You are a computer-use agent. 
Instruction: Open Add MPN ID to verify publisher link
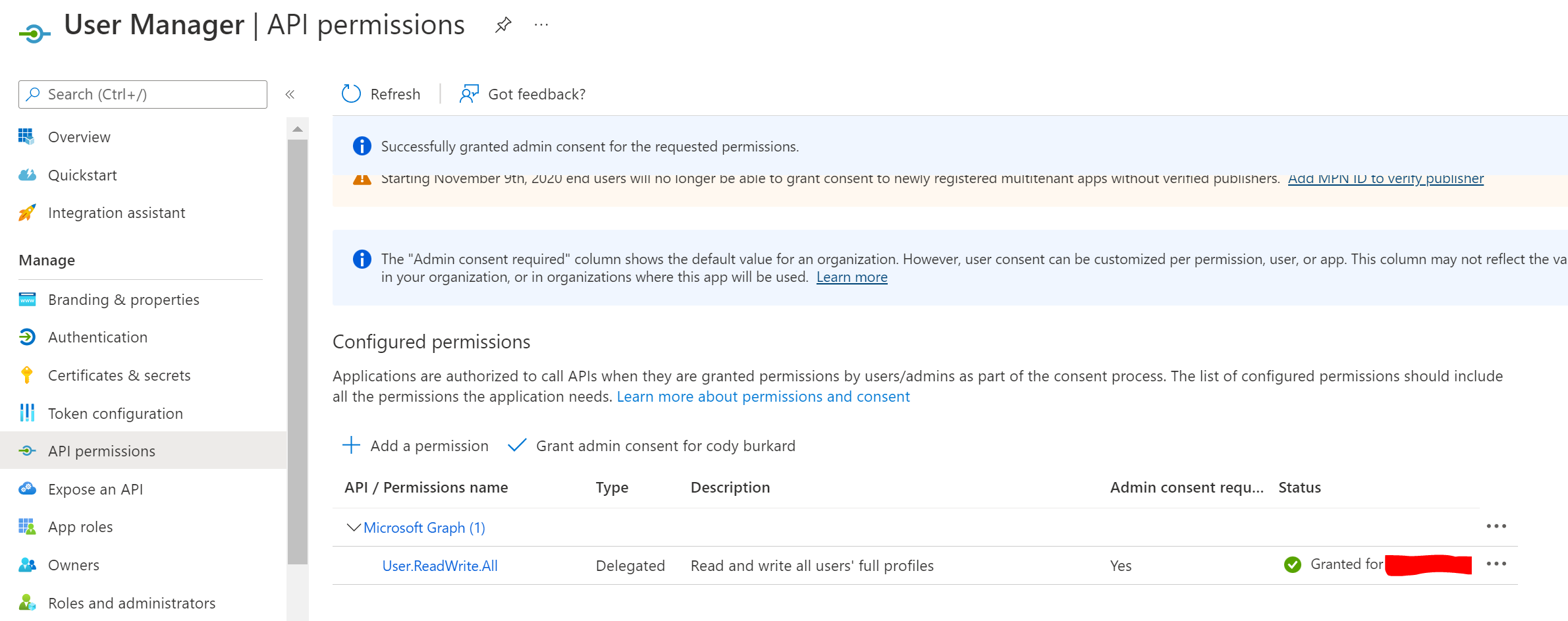click(x=1386, y=180)
